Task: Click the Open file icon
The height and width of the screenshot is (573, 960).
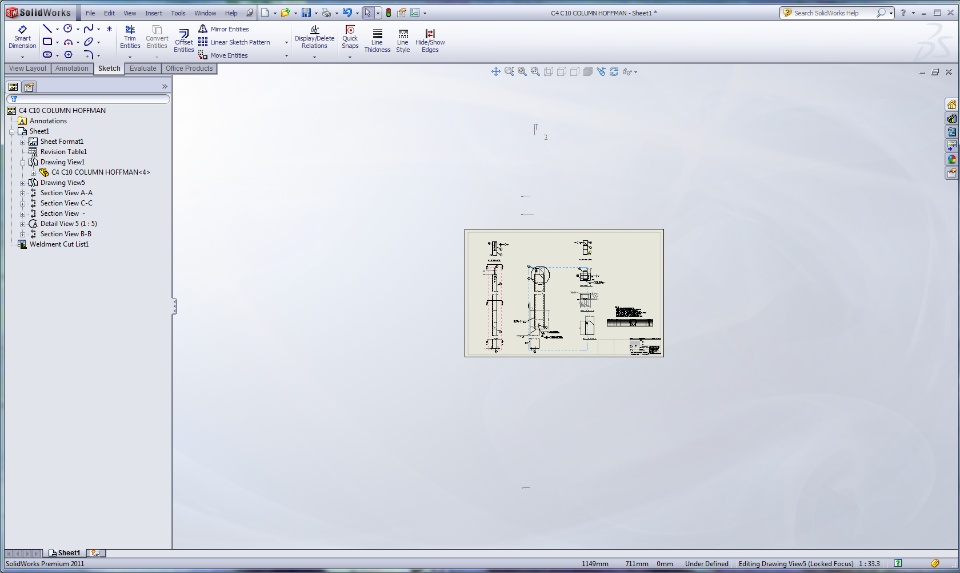Action: [285, 12]
